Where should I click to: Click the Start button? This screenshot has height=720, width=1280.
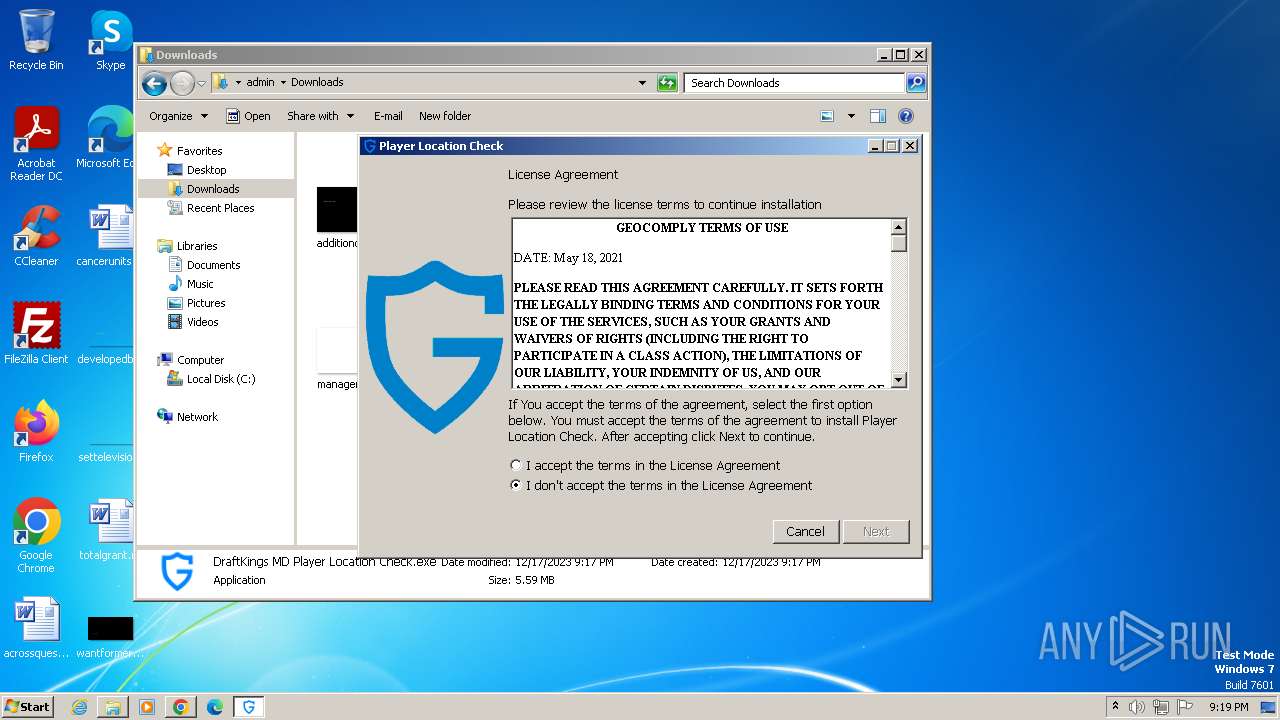tap(27, 706)
